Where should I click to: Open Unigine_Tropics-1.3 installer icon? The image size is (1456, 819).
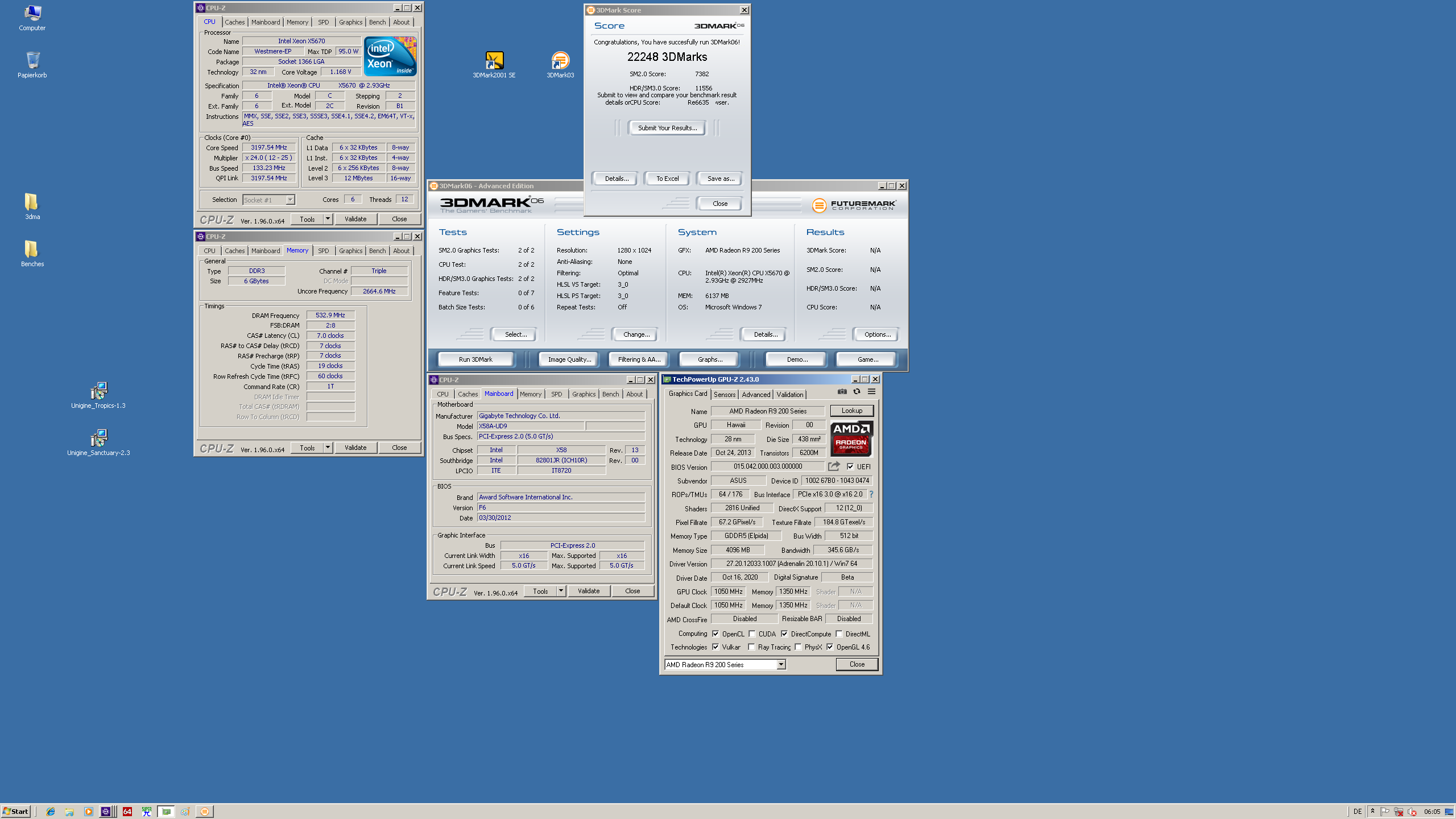click(98, 391)
